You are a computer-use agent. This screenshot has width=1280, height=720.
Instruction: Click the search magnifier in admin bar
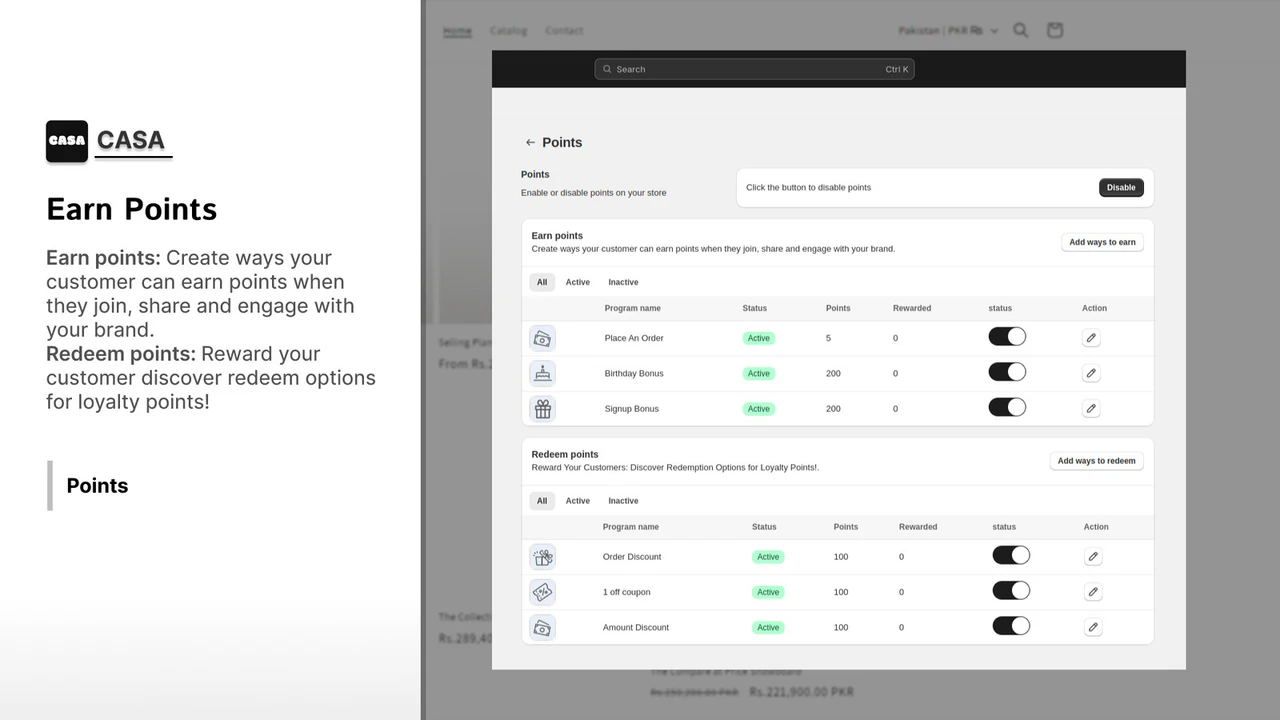[607, 69]
